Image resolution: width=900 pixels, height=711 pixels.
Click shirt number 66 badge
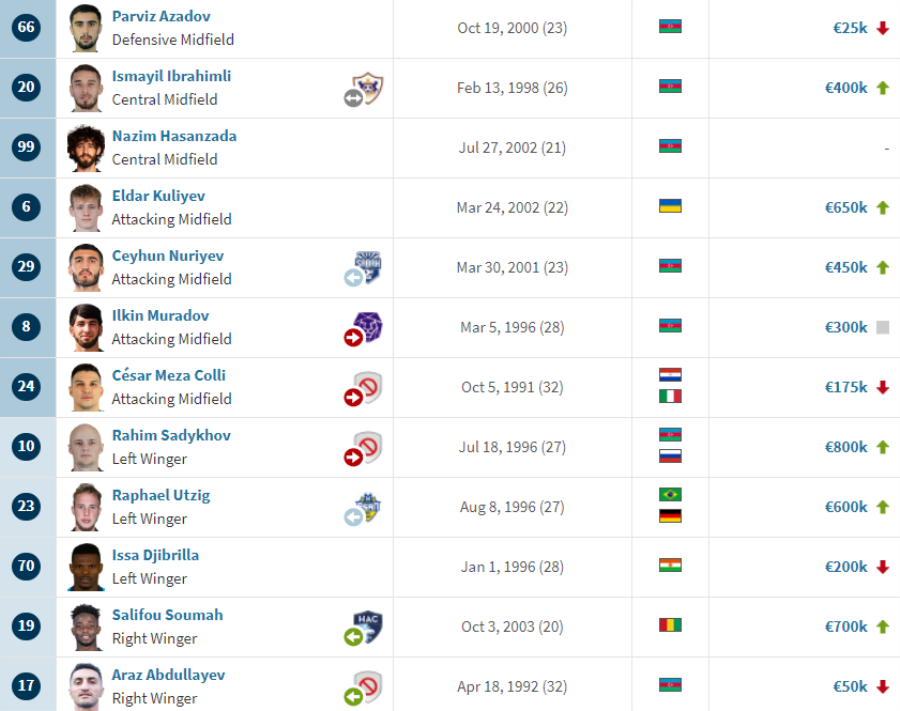pos(26,27)
